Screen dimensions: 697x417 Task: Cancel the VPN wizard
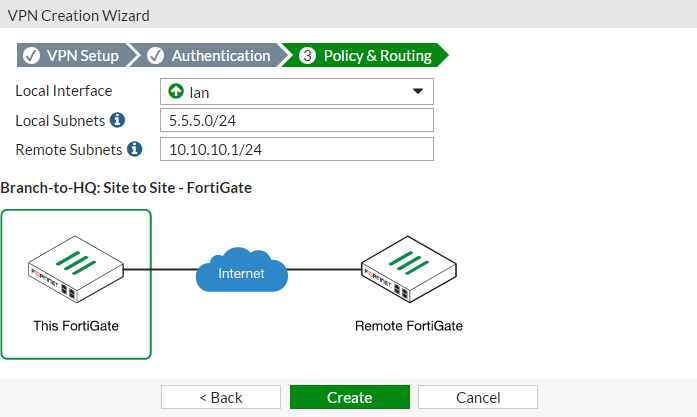click(x=478, y=397)
